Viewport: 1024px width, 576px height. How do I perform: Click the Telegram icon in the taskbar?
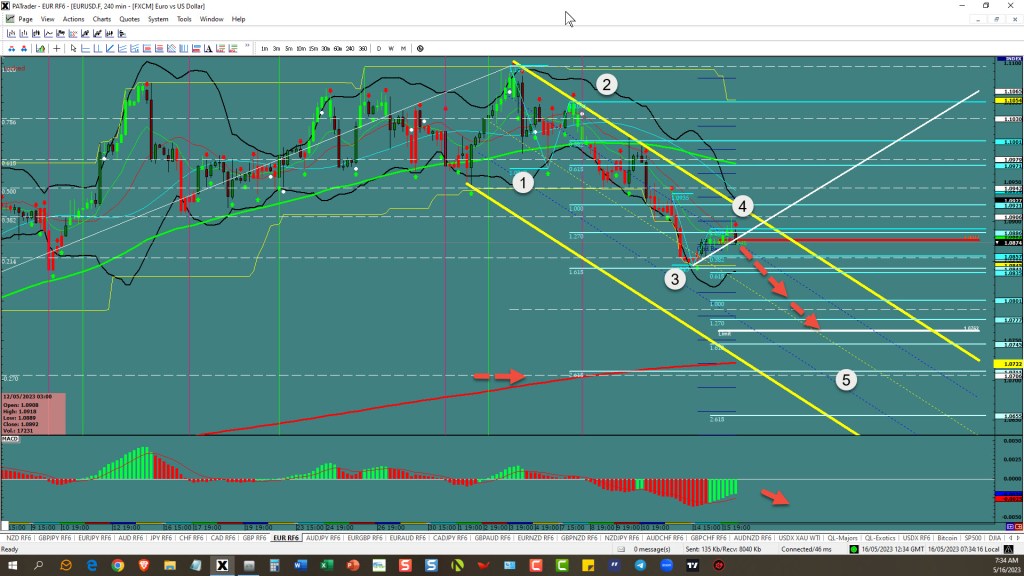coord(640,565)
